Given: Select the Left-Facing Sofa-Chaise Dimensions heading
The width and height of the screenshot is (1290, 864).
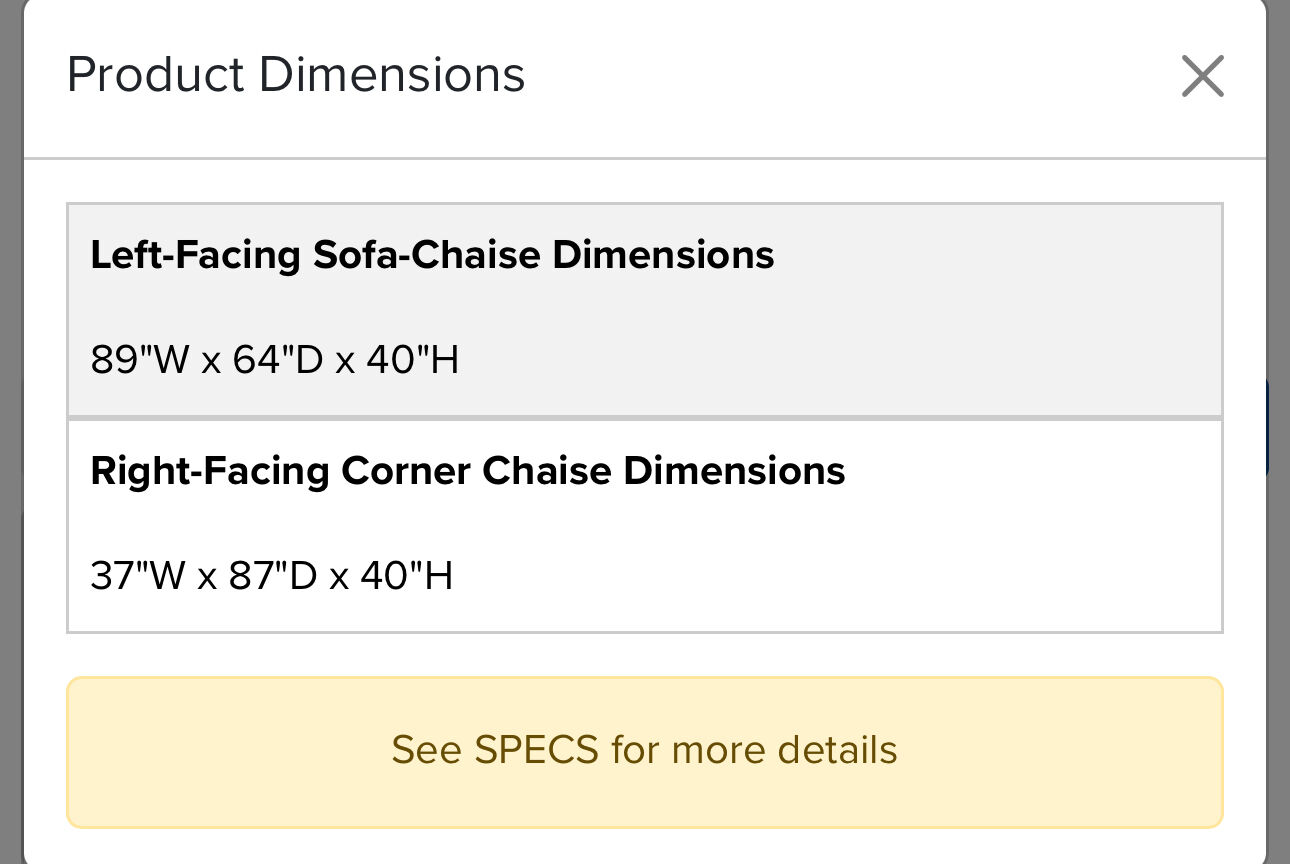Looking at the screenshot, I should 432,255.
